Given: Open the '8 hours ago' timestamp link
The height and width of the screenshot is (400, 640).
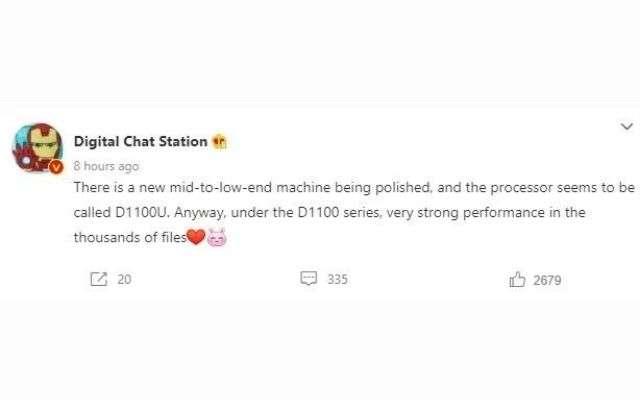Looking at the screenshot, I should click(x=106, y=166).
